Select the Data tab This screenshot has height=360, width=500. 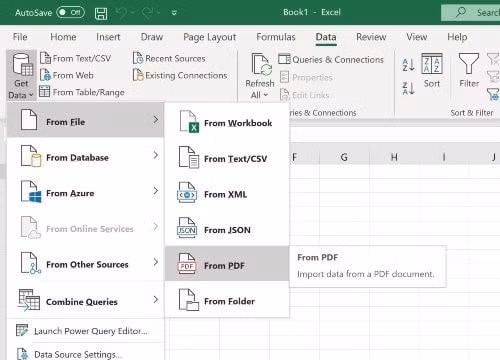(x=326, y=37)
